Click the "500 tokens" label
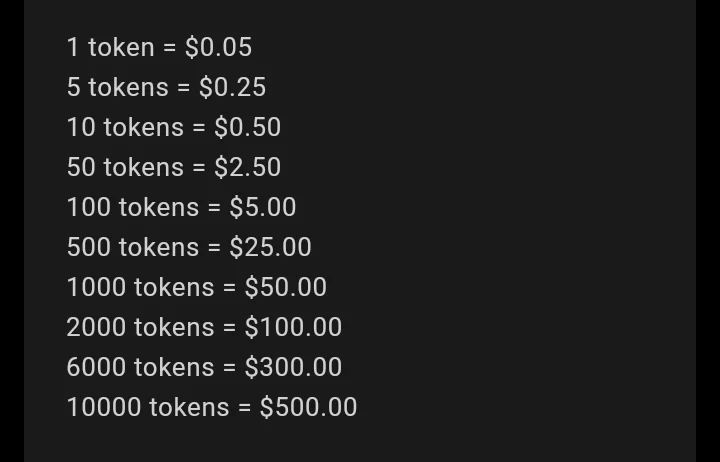 coord(133,247)
